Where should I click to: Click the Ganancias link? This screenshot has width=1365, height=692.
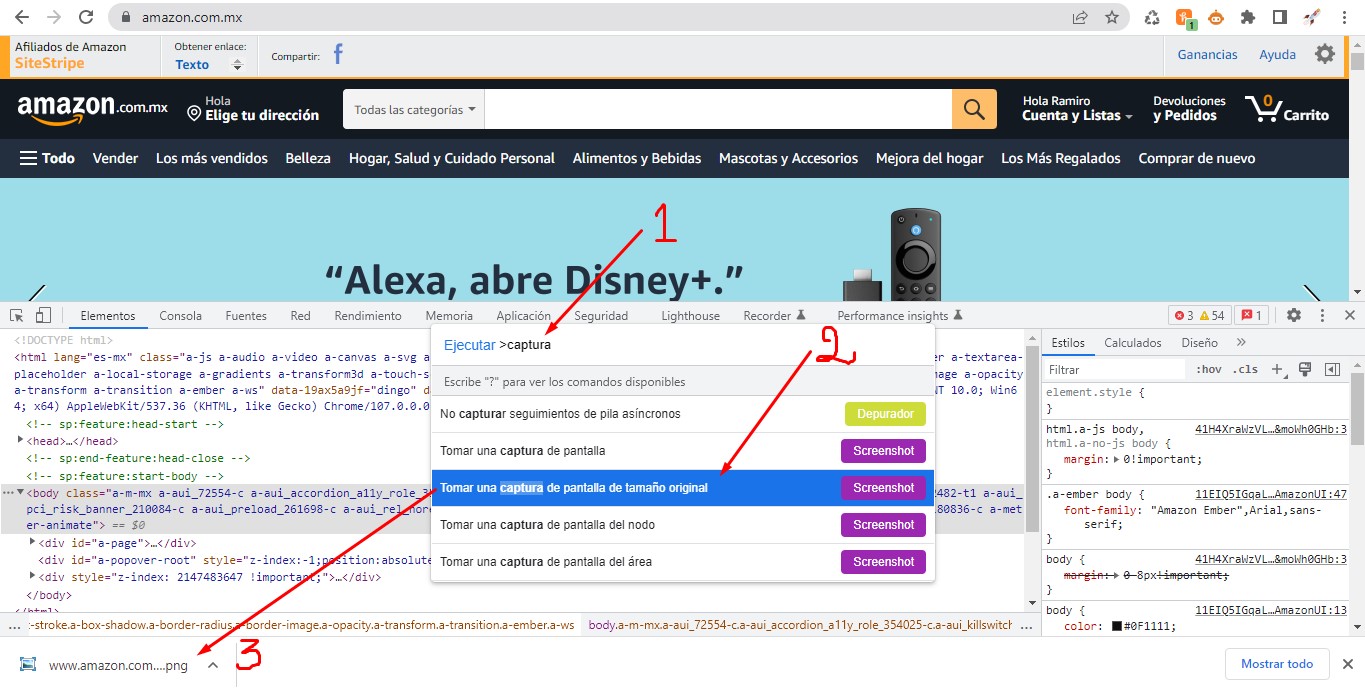pyautogui.click(x=1207, y=54)
